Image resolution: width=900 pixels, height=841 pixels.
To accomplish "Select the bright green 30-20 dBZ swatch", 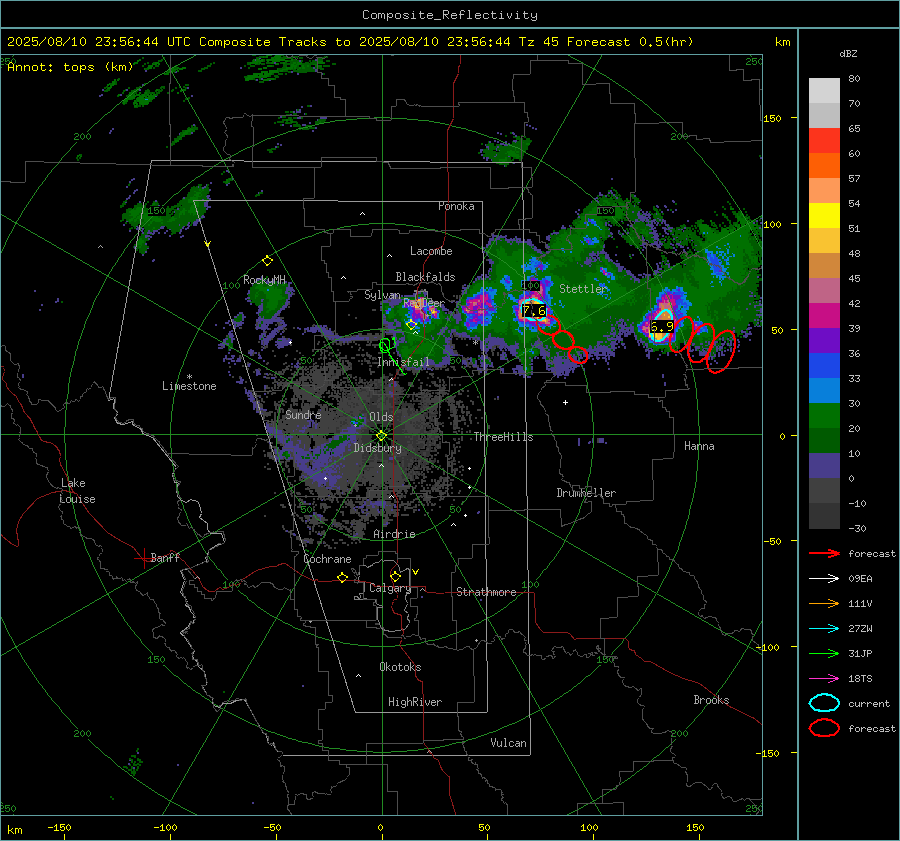I will pos(824,416).
